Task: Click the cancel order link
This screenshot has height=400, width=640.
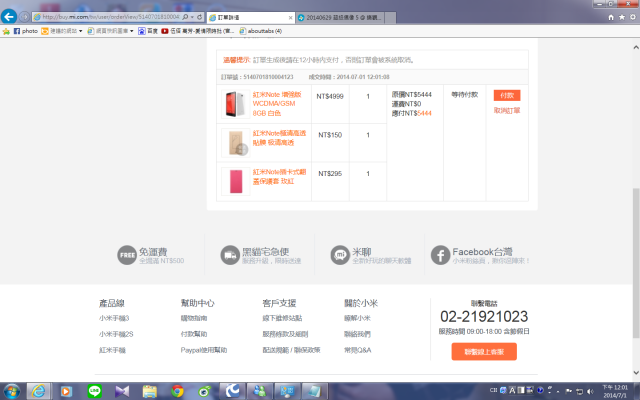Action: tap(507, 111)
